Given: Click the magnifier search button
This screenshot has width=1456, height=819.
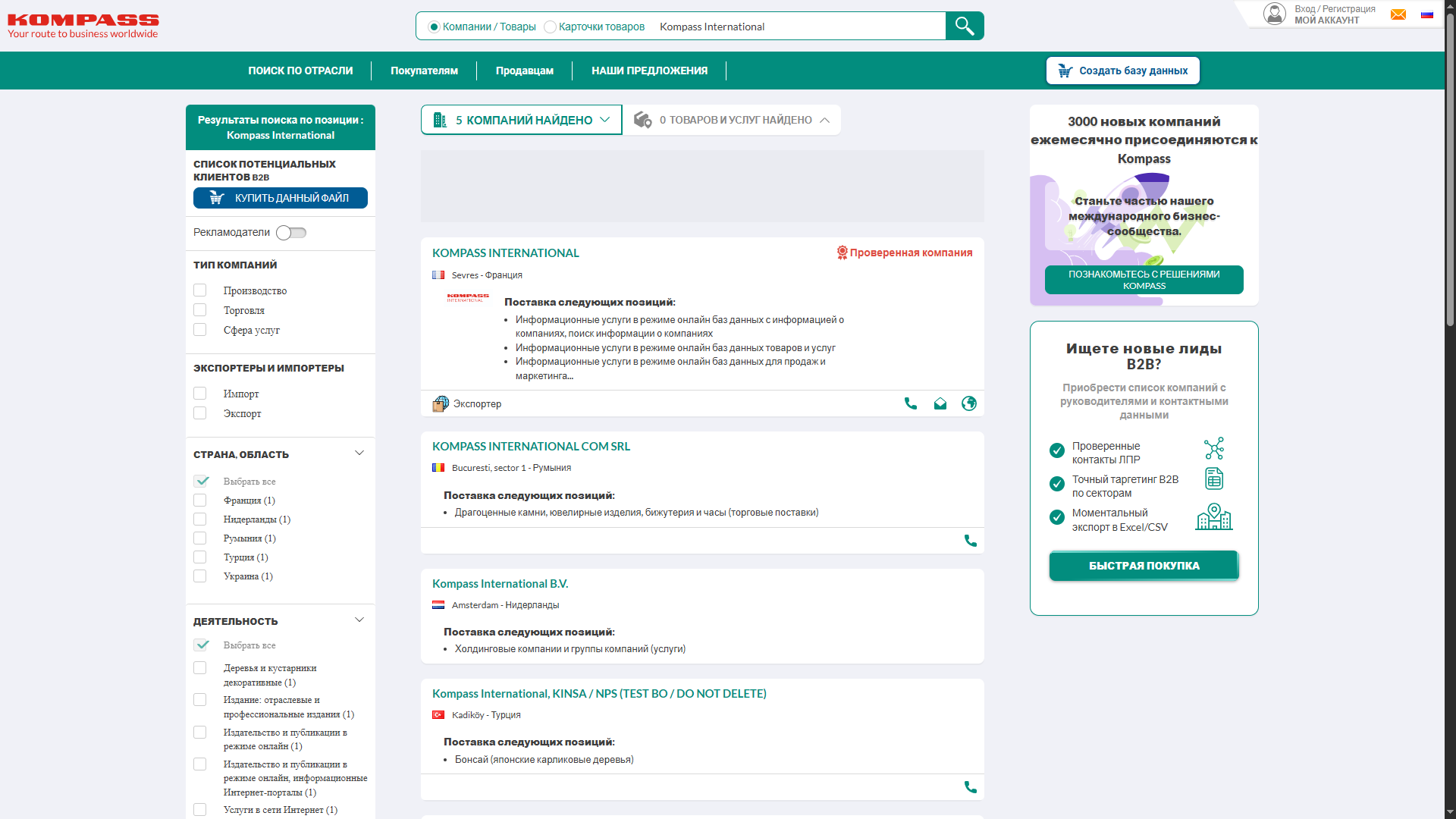Looking at the screenshot, I should point(965,26).
